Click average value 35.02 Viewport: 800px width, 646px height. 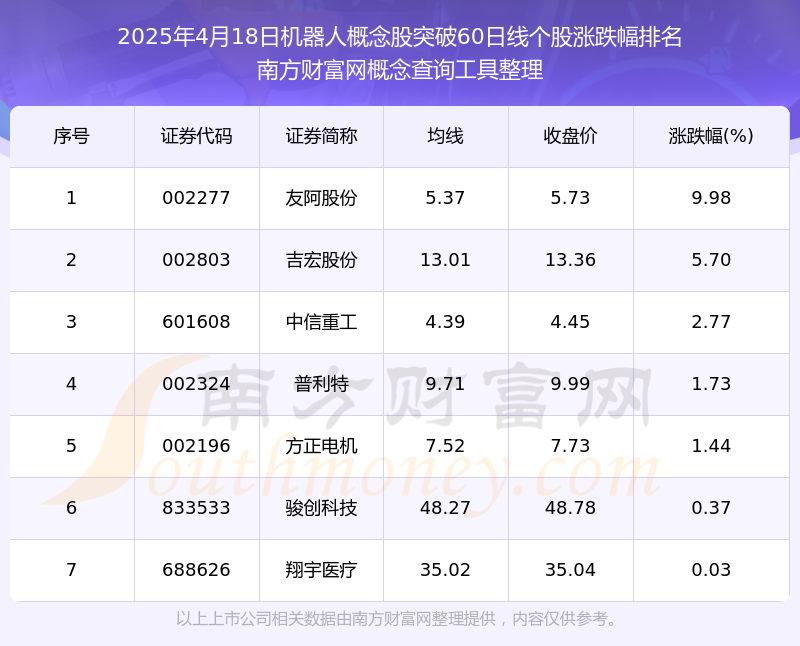pos(445,570)
